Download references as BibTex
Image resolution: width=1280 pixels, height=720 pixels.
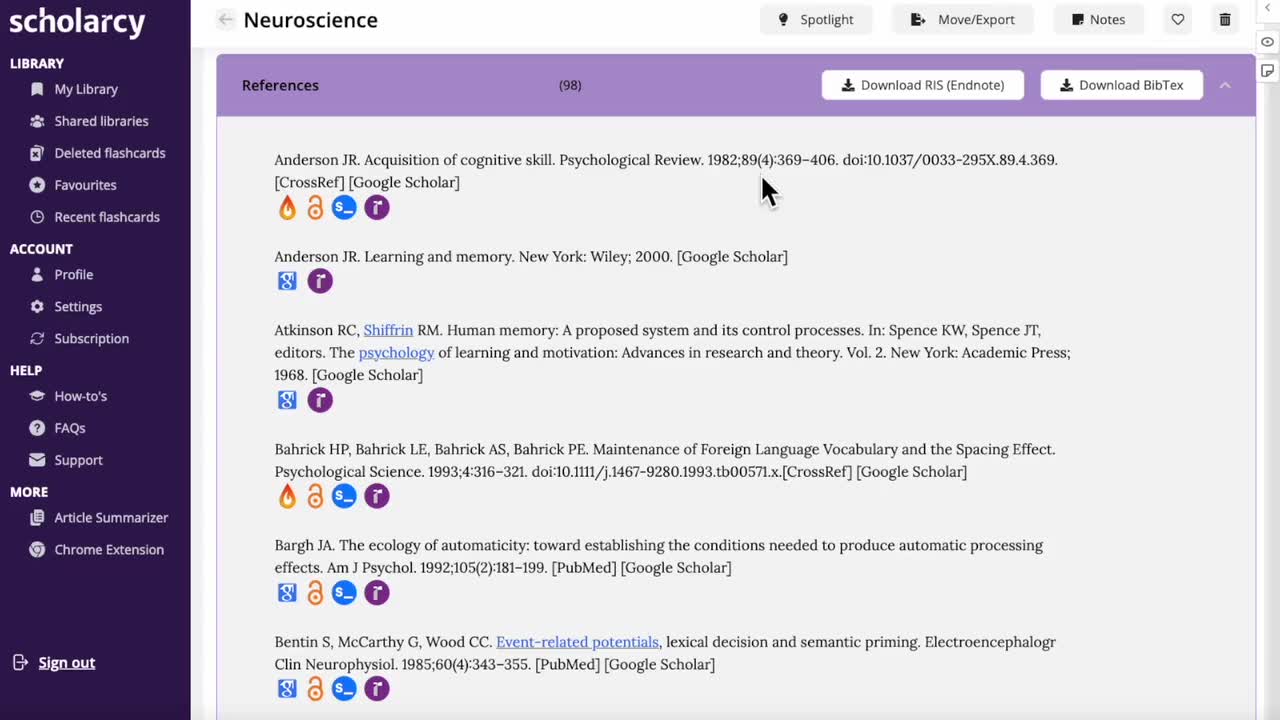[1121, 85]
